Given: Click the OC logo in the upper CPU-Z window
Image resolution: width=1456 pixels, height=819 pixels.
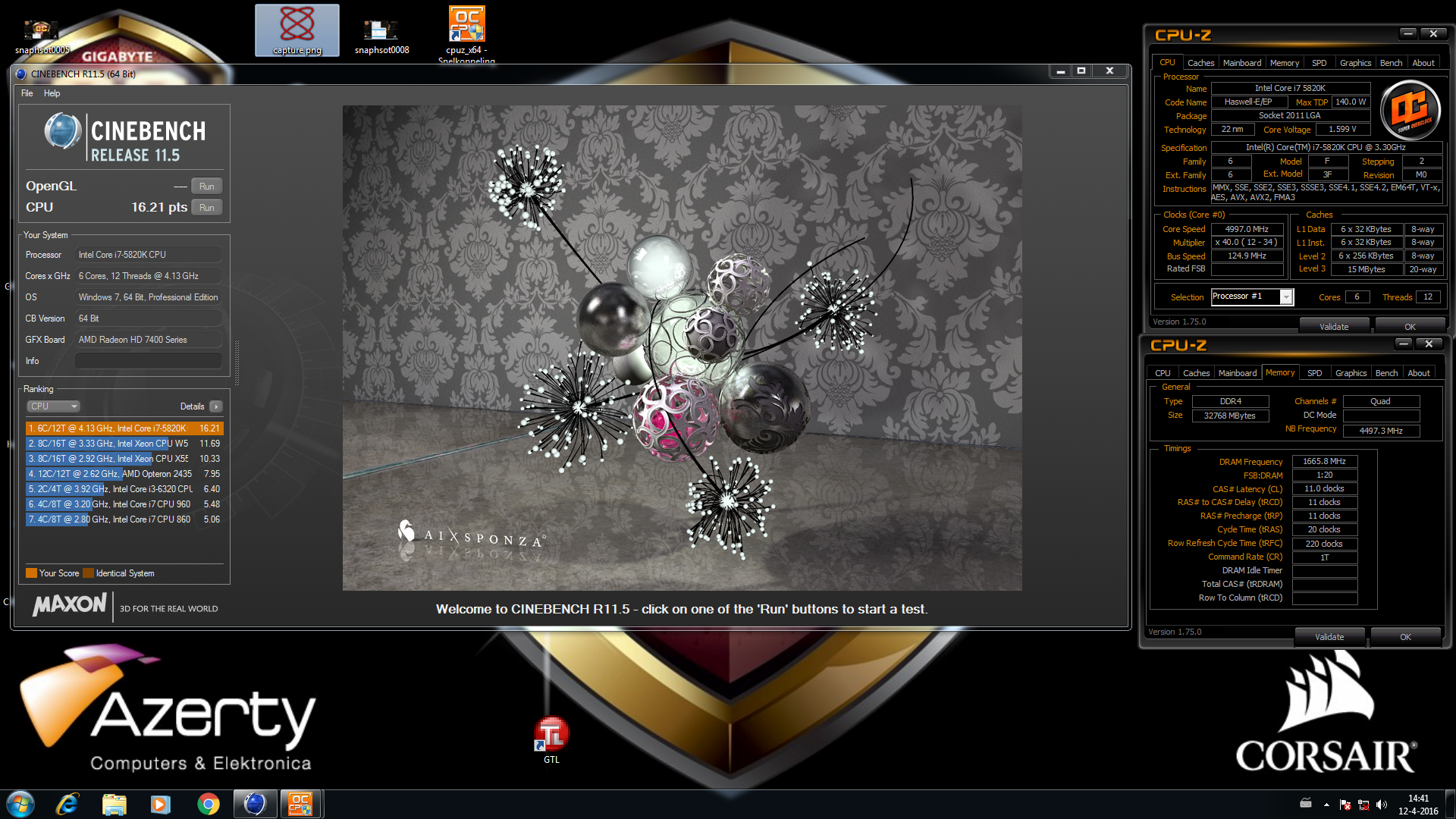Looking at the screenshot, I should tap(1410, 111).
